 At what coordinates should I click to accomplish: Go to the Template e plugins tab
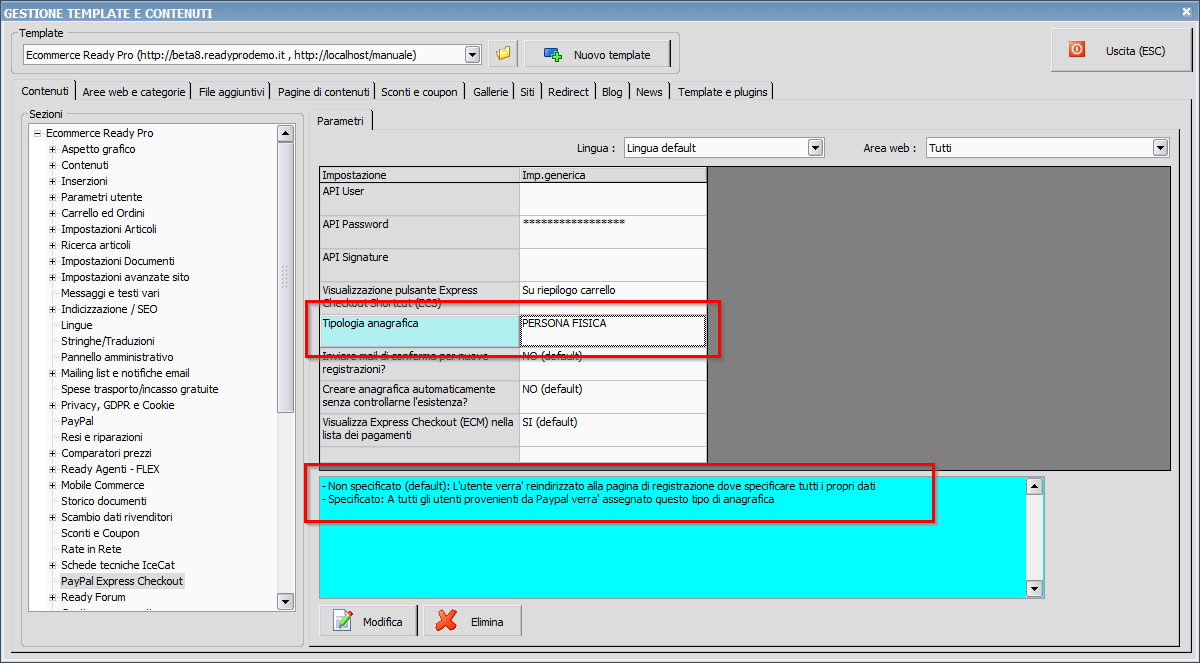723,92
